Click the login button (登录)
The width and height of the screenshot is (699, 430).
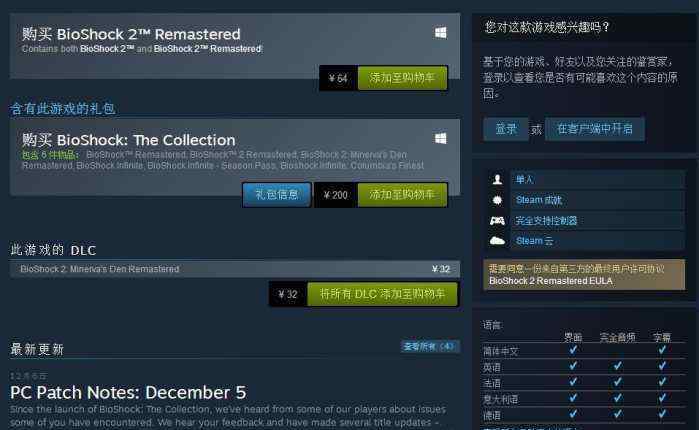(506, 129)
